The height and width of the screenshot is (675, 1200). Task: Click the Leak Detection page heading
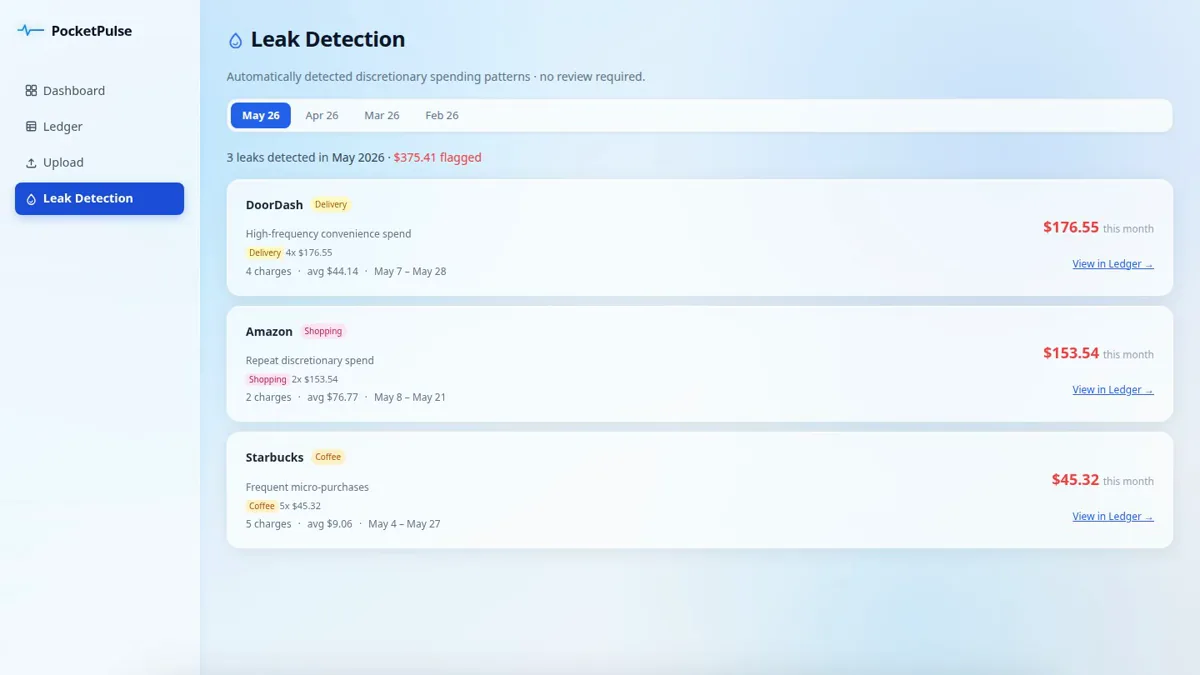pos(328,40)
